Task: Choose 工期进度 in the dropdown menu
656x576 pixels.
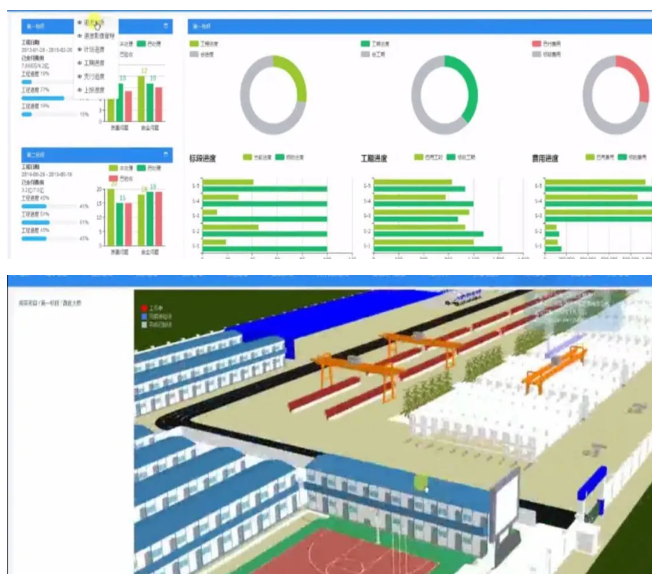Action: [x=94, y=63]
